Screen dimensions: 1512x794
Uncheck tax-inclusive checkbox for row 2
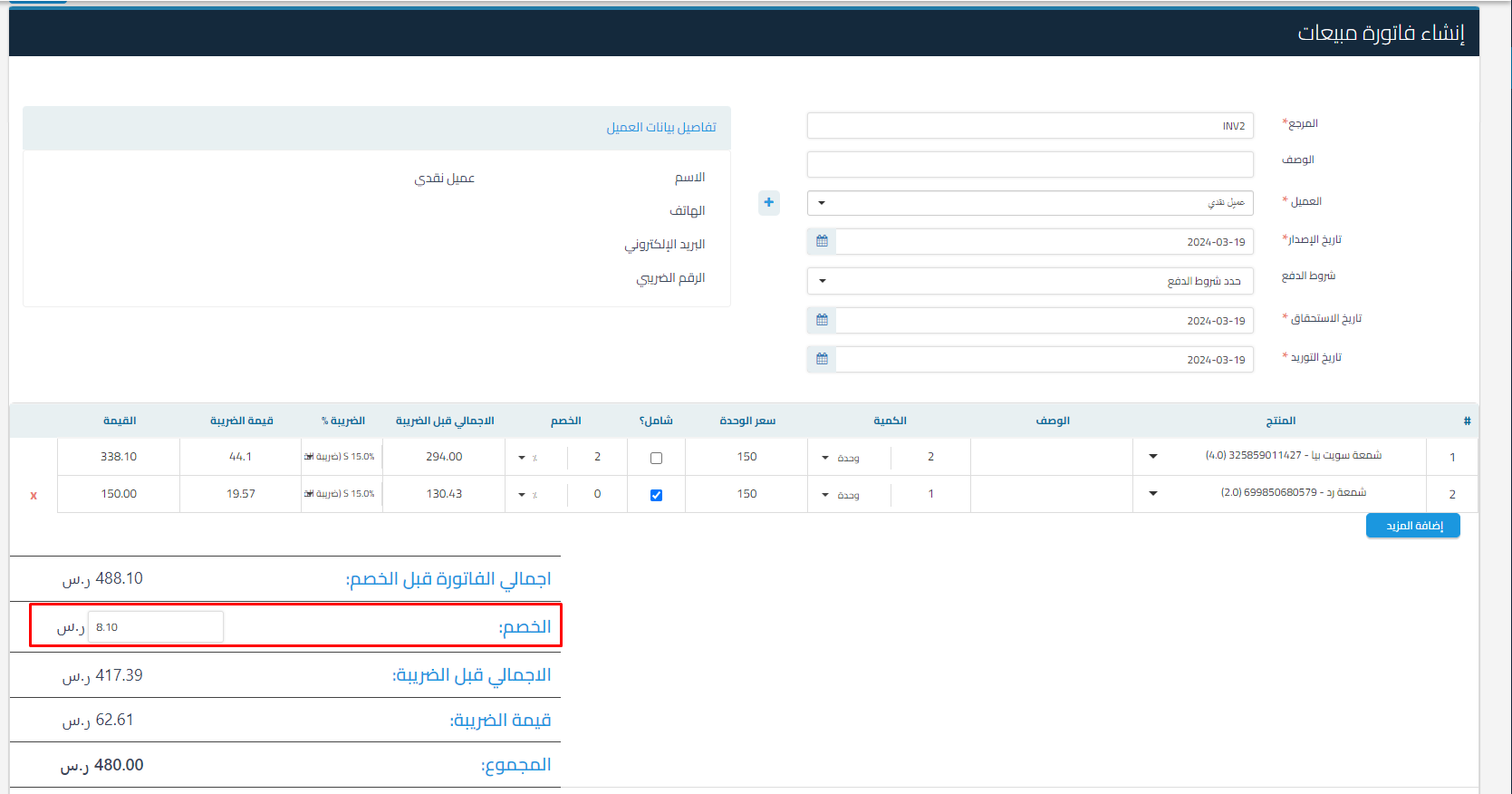pos(656,495)
